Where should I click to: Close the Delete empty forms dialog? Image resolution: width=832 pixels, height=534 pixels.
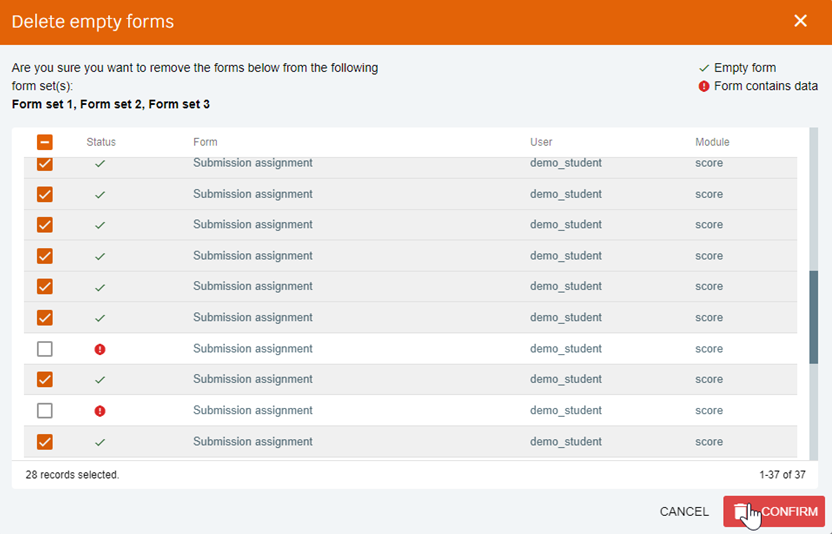[800, 21]
